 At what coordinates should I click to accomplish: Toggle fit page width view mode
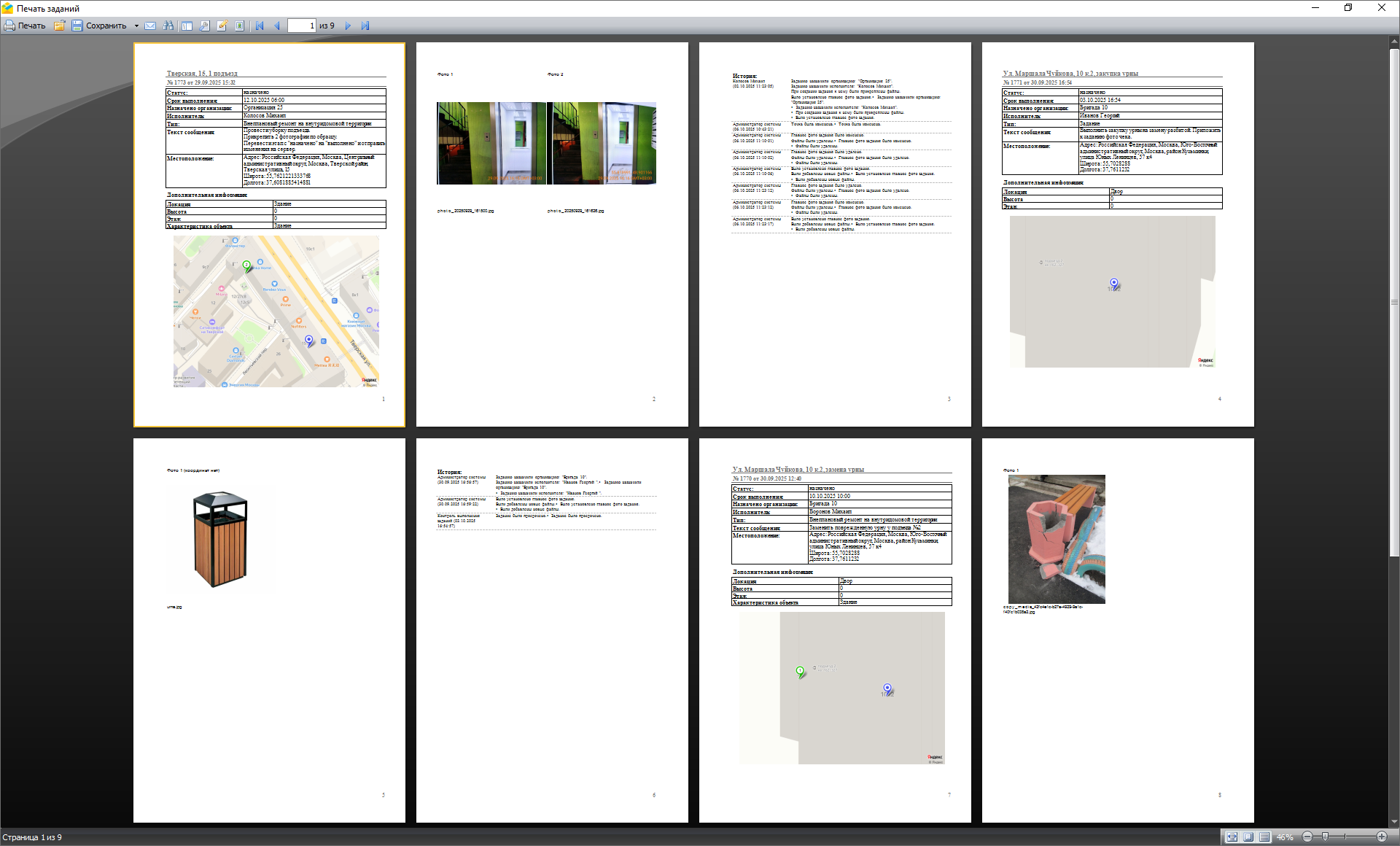tap(1232, 837)
